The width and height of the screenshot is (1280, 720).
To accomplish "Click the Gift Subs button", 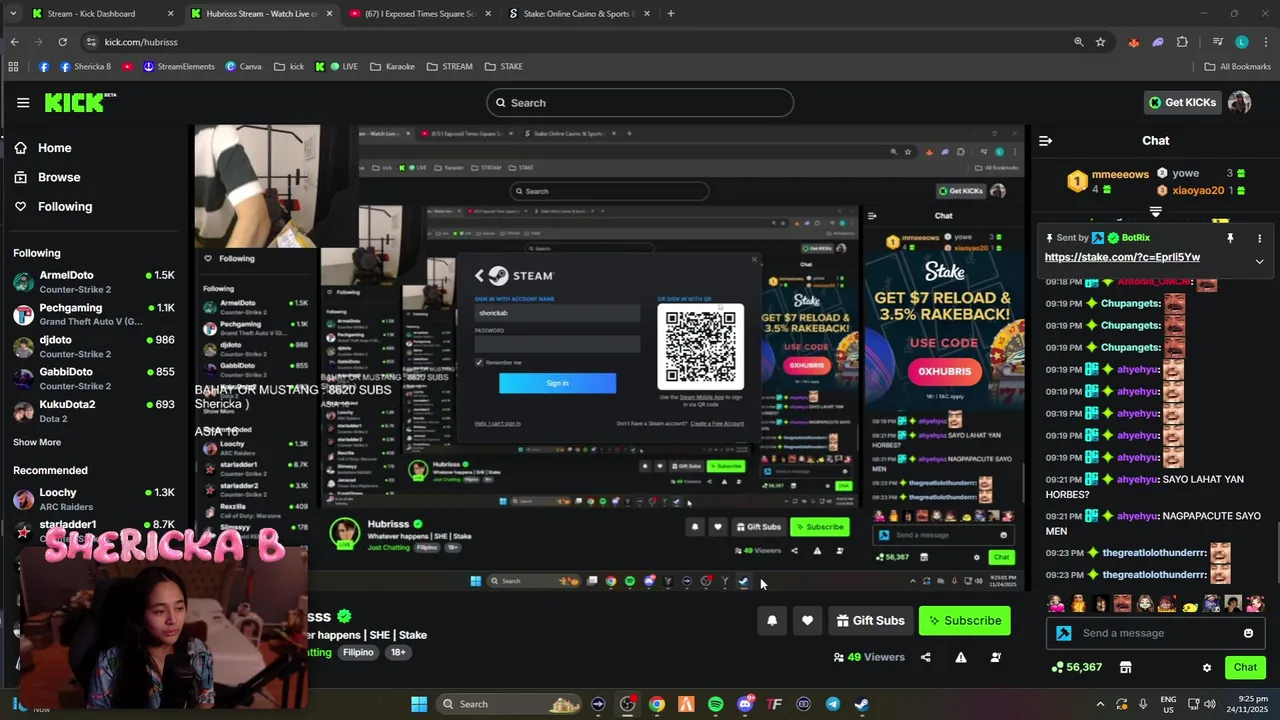I will (870, 620).
